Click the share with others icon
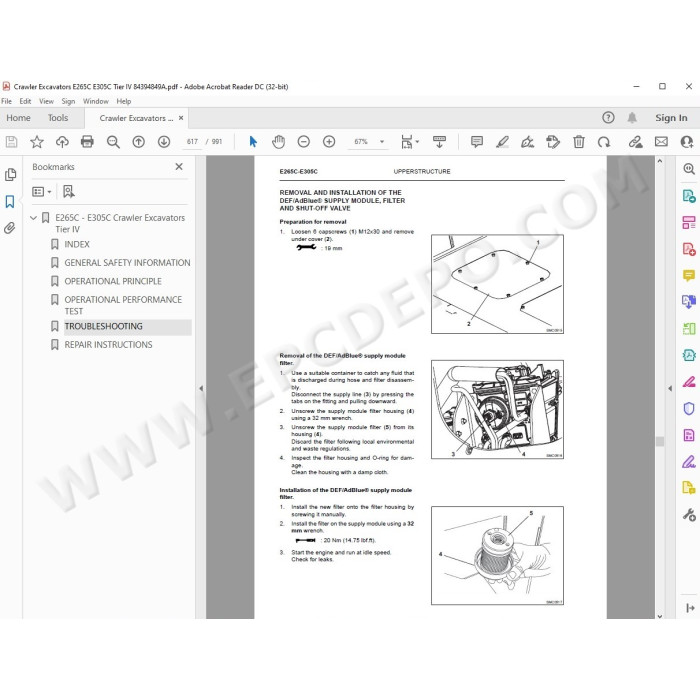This screenshot has height=700, width=700. click(687, 142)
